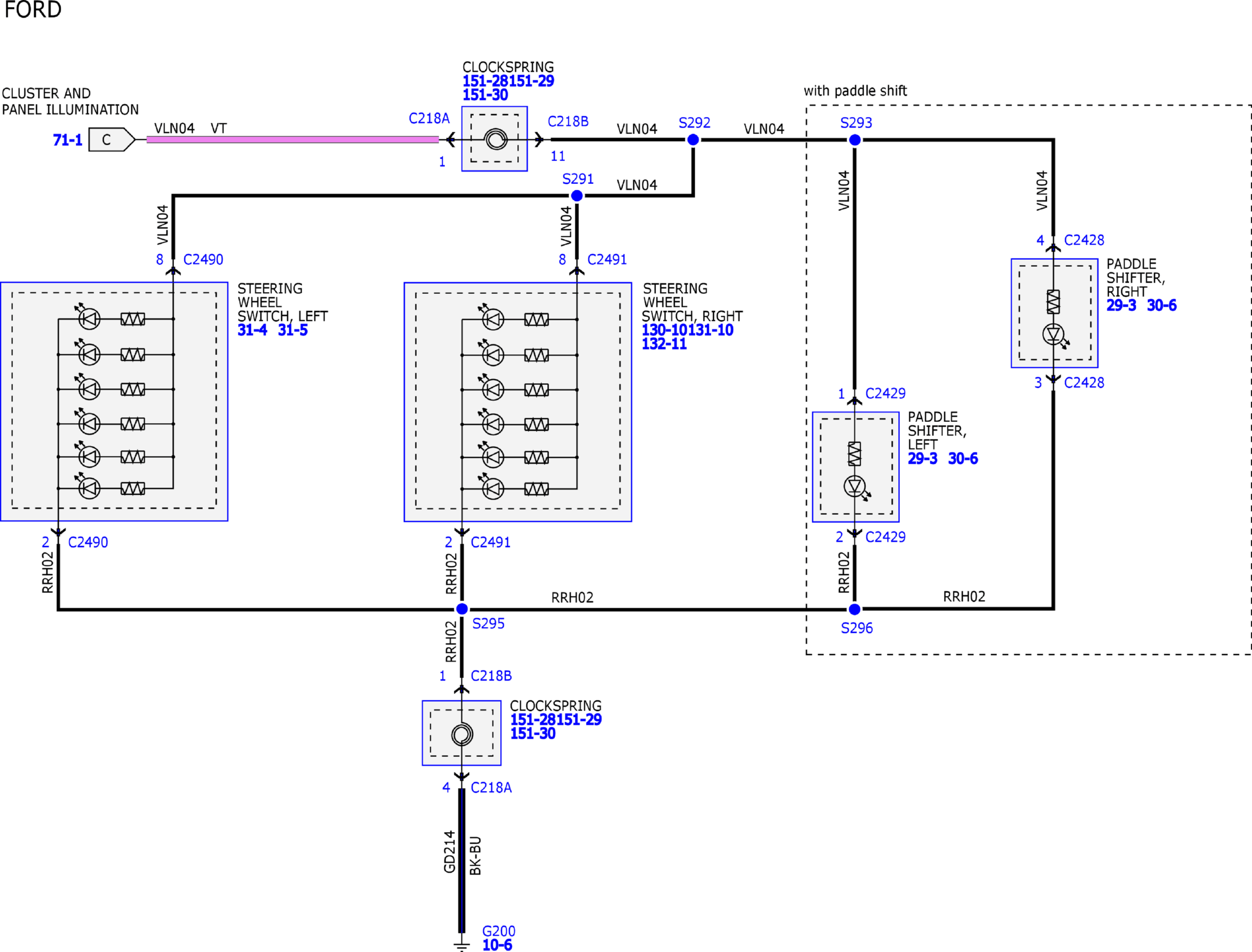This screenshot has height=952, width=1252.
Task: Click connector label C2428 at pin 4
Action: (1084, 240)
